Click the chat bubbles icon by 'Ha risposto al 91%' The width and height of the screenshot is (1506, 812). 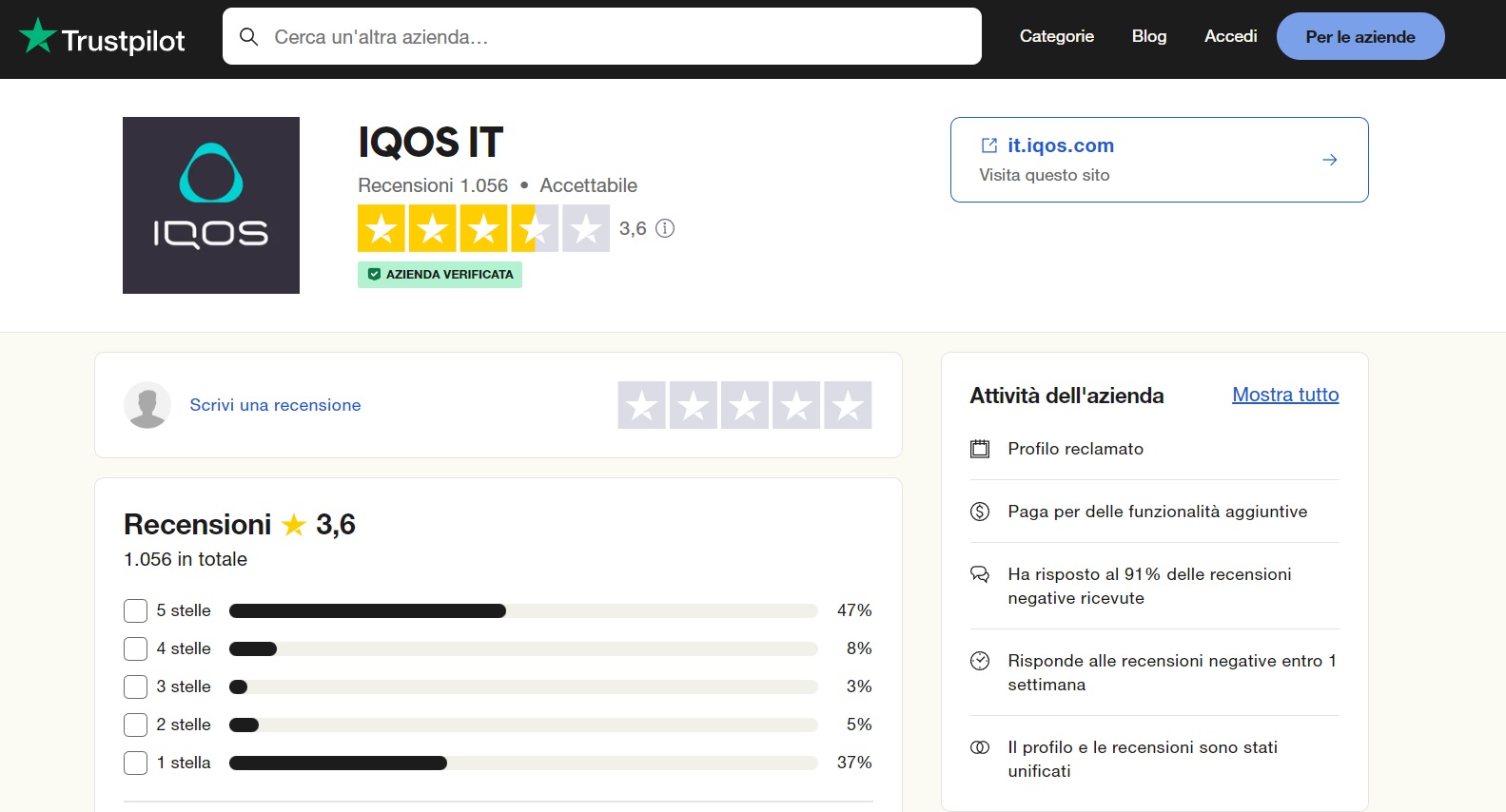[x=979, y=574]
